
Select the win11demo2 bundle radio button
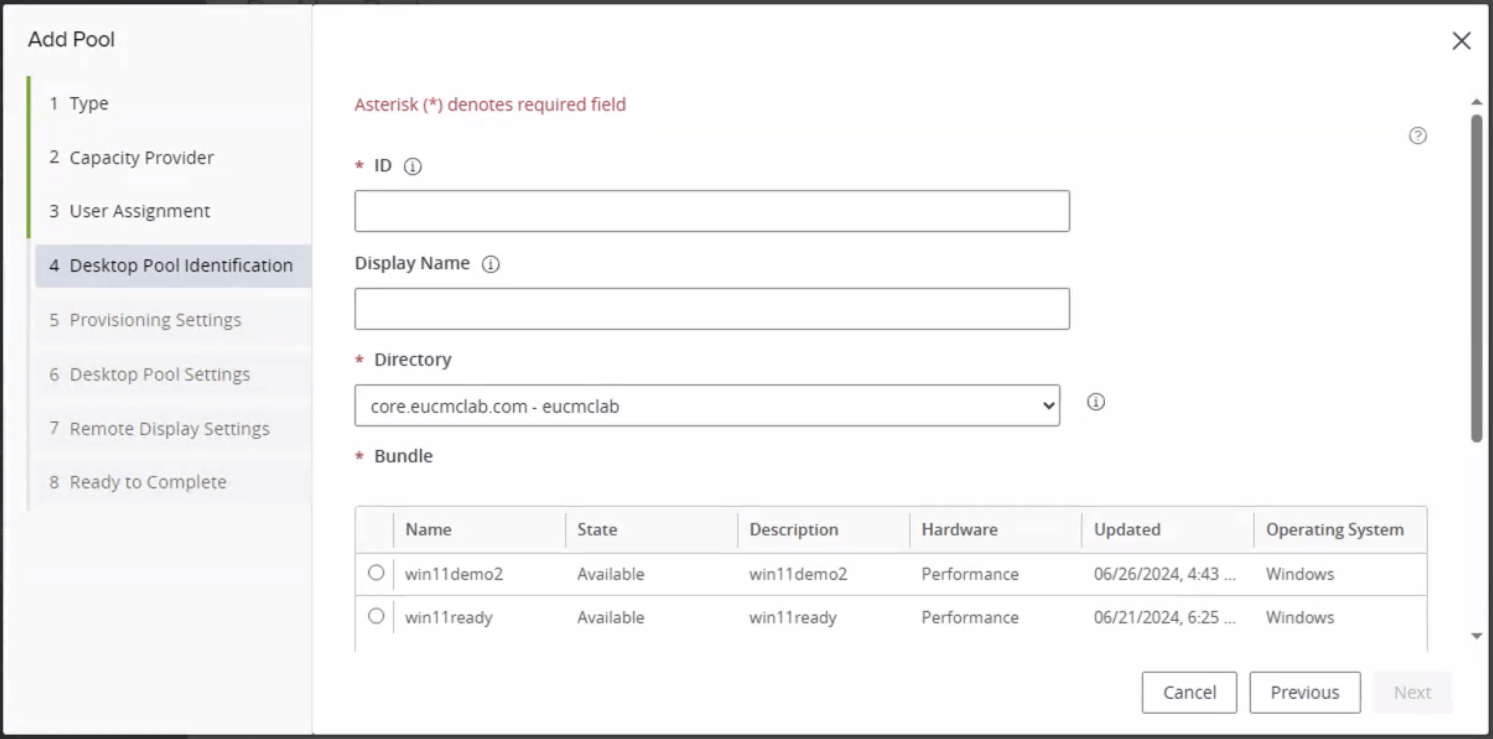click(x=376, y=573)
